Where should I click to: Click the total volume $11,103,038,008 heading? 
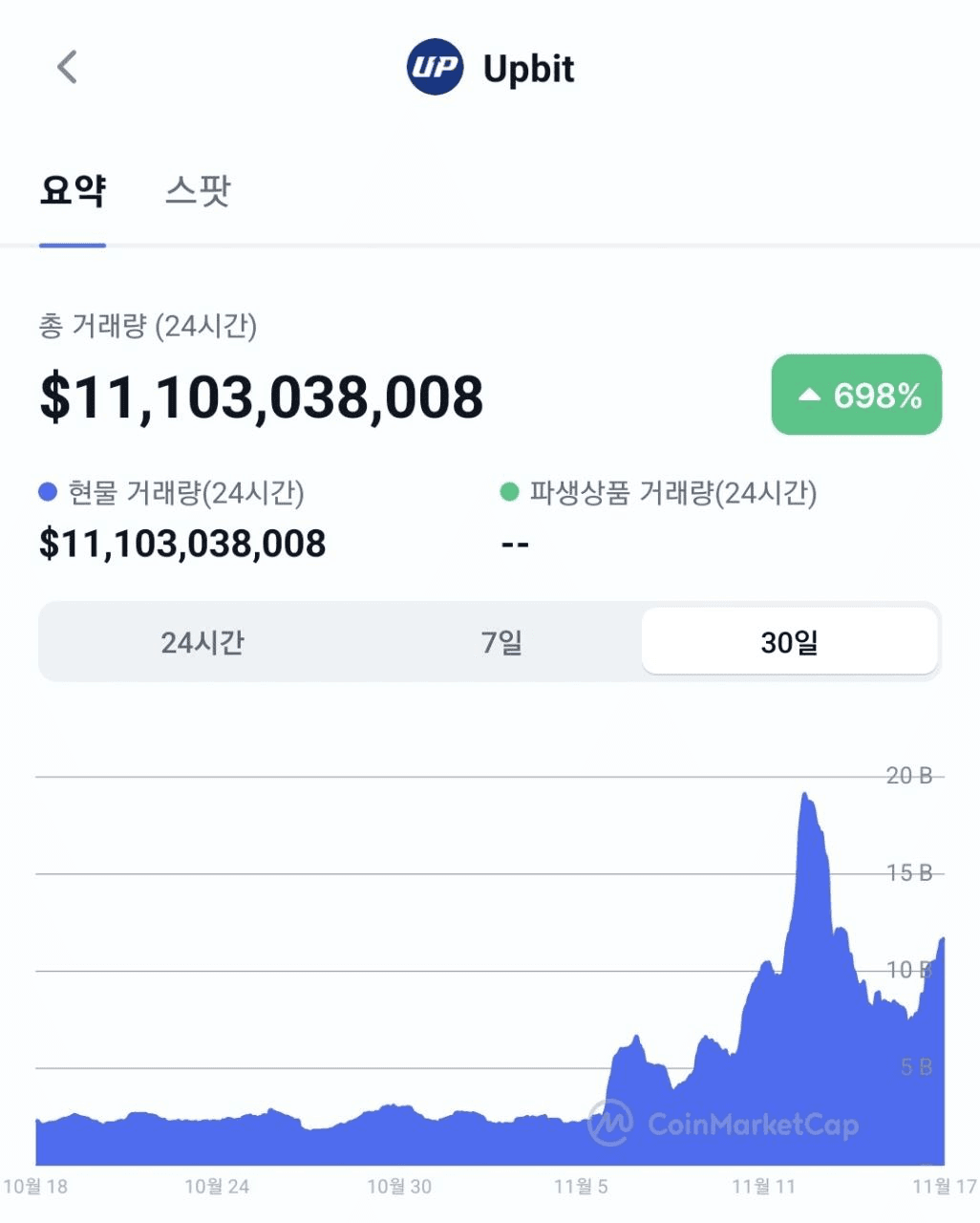pos(262,397)
